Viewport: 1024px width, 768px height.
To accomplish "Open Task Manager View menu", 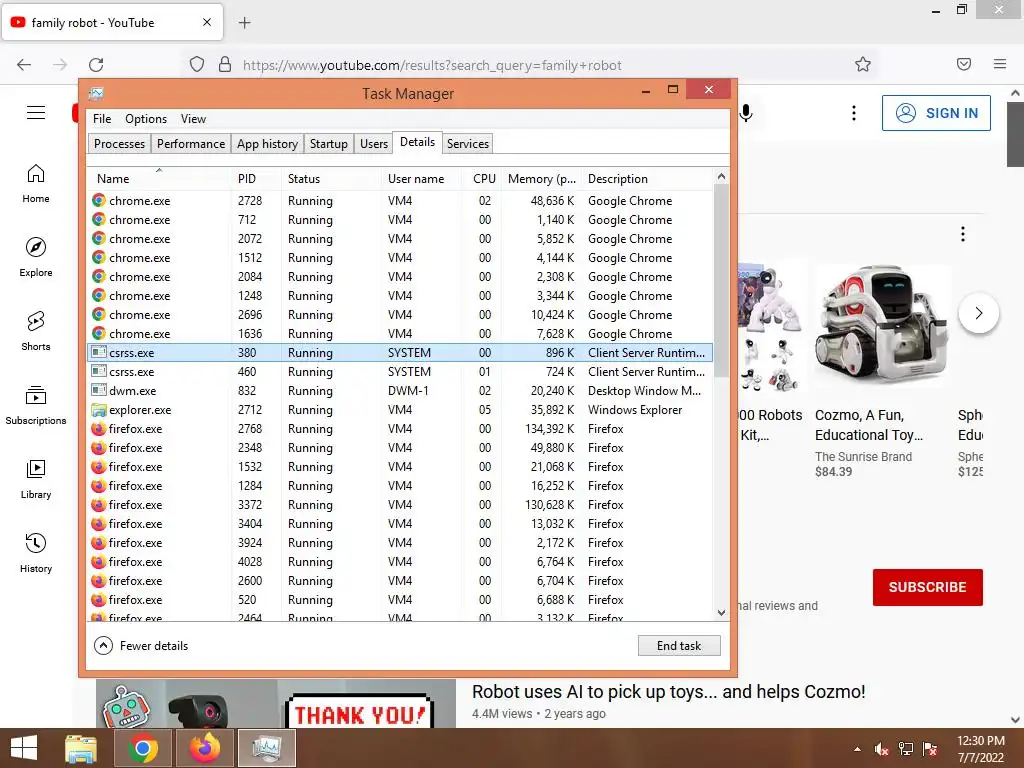I will 193,119.
